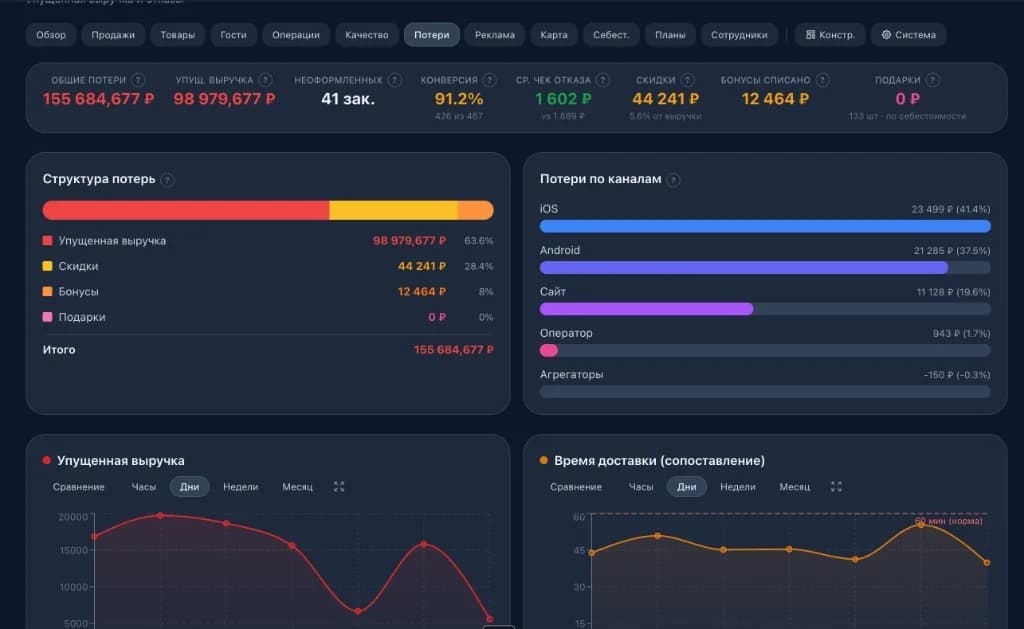Open the Реклама tab
The height and width of the screenshot is (629, 1024).
coord(494,35)
